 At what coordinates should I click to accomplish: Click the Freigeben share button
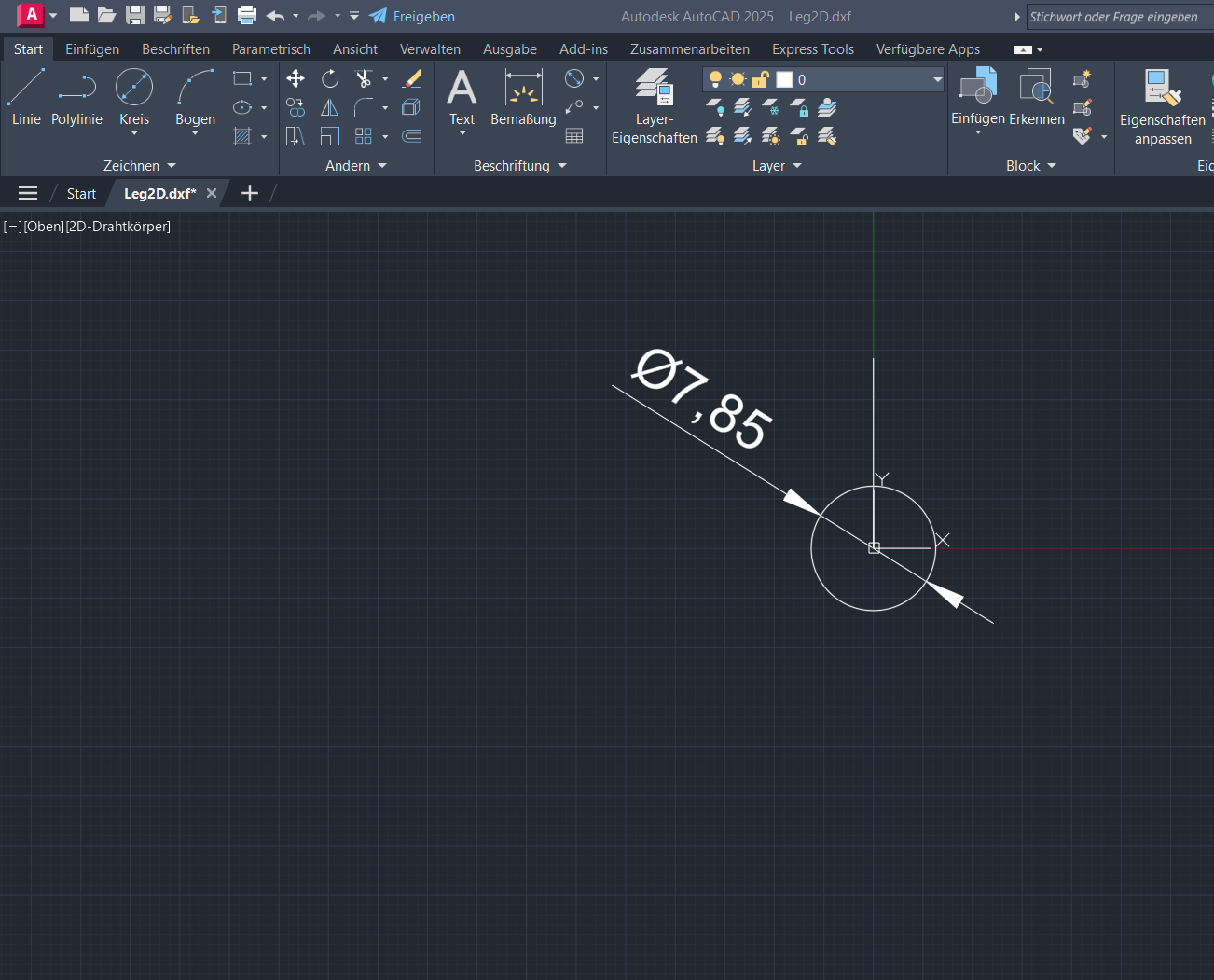[x=412, y=16]
